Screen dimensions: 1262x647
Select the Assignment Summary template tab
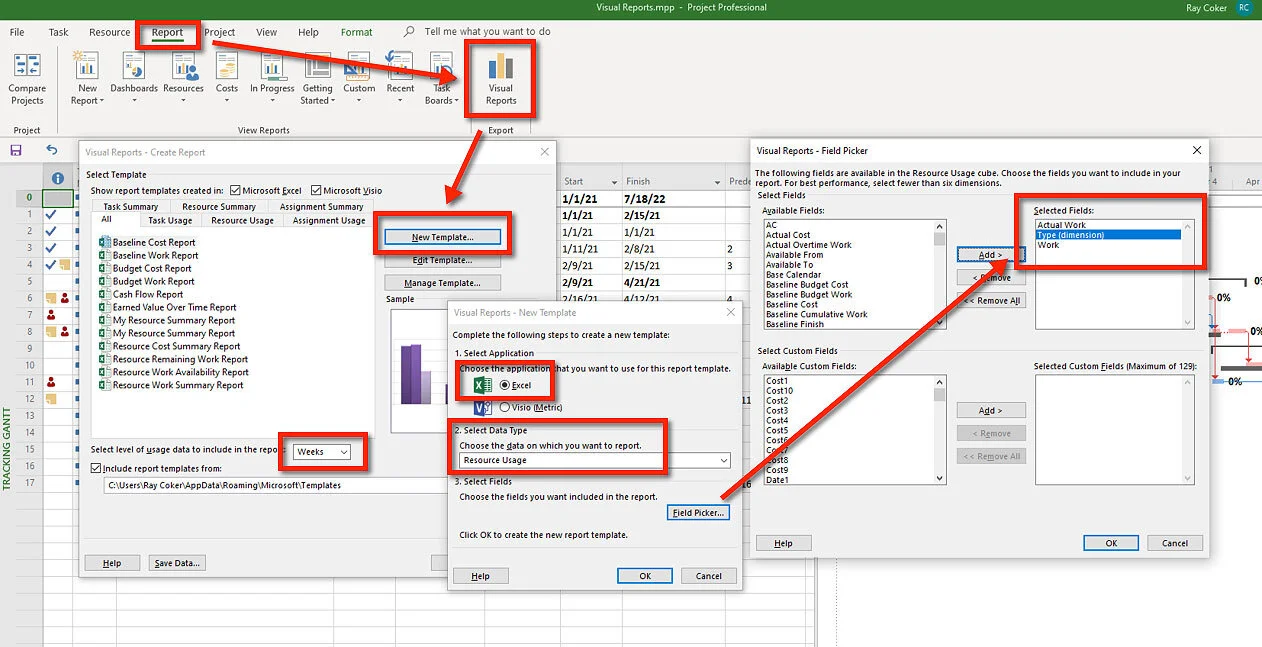pyautogui.click(x=321, y=207)
